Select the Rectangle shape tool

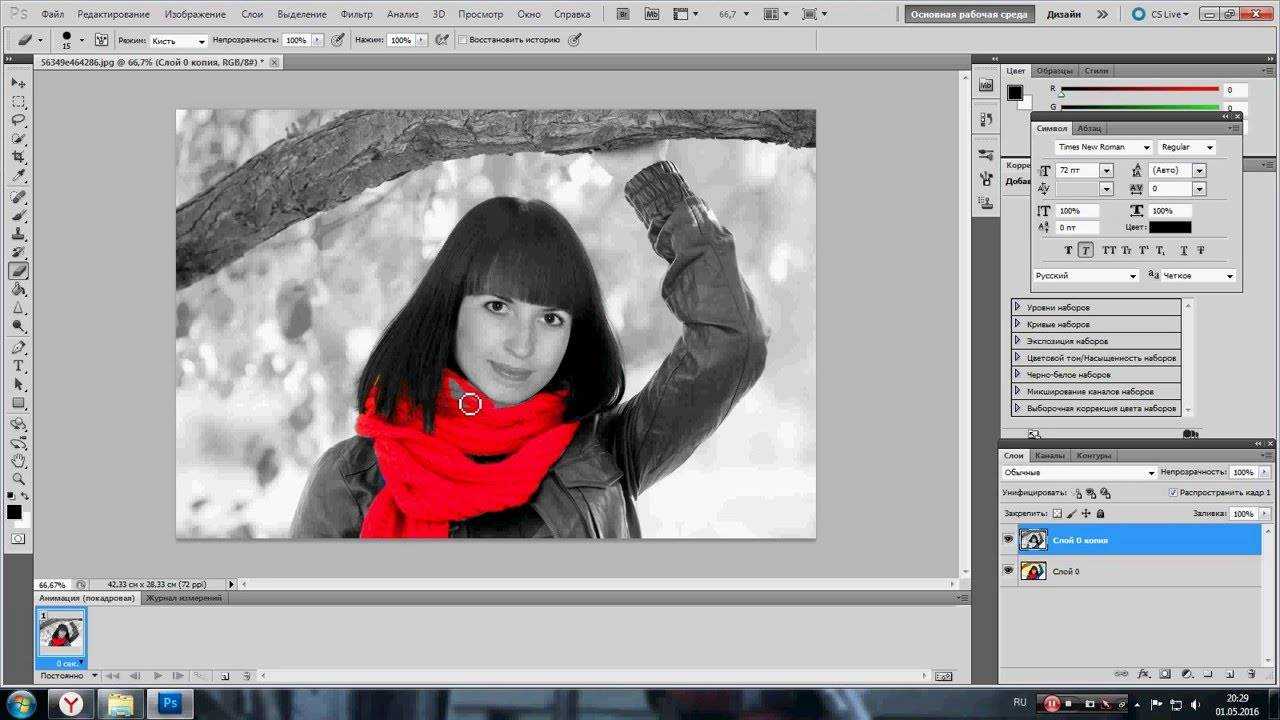point(18,403)
